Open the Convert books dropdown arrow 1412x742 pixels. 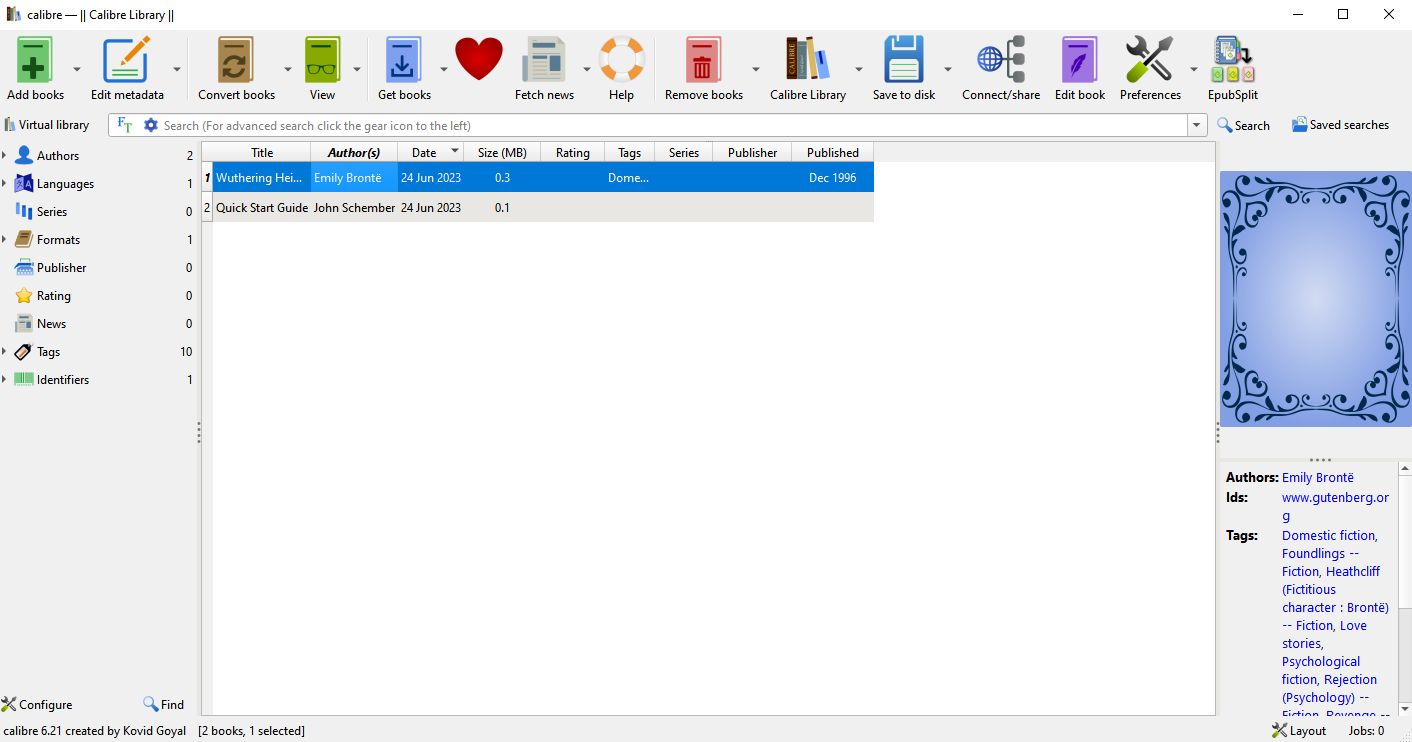(288, 69)
